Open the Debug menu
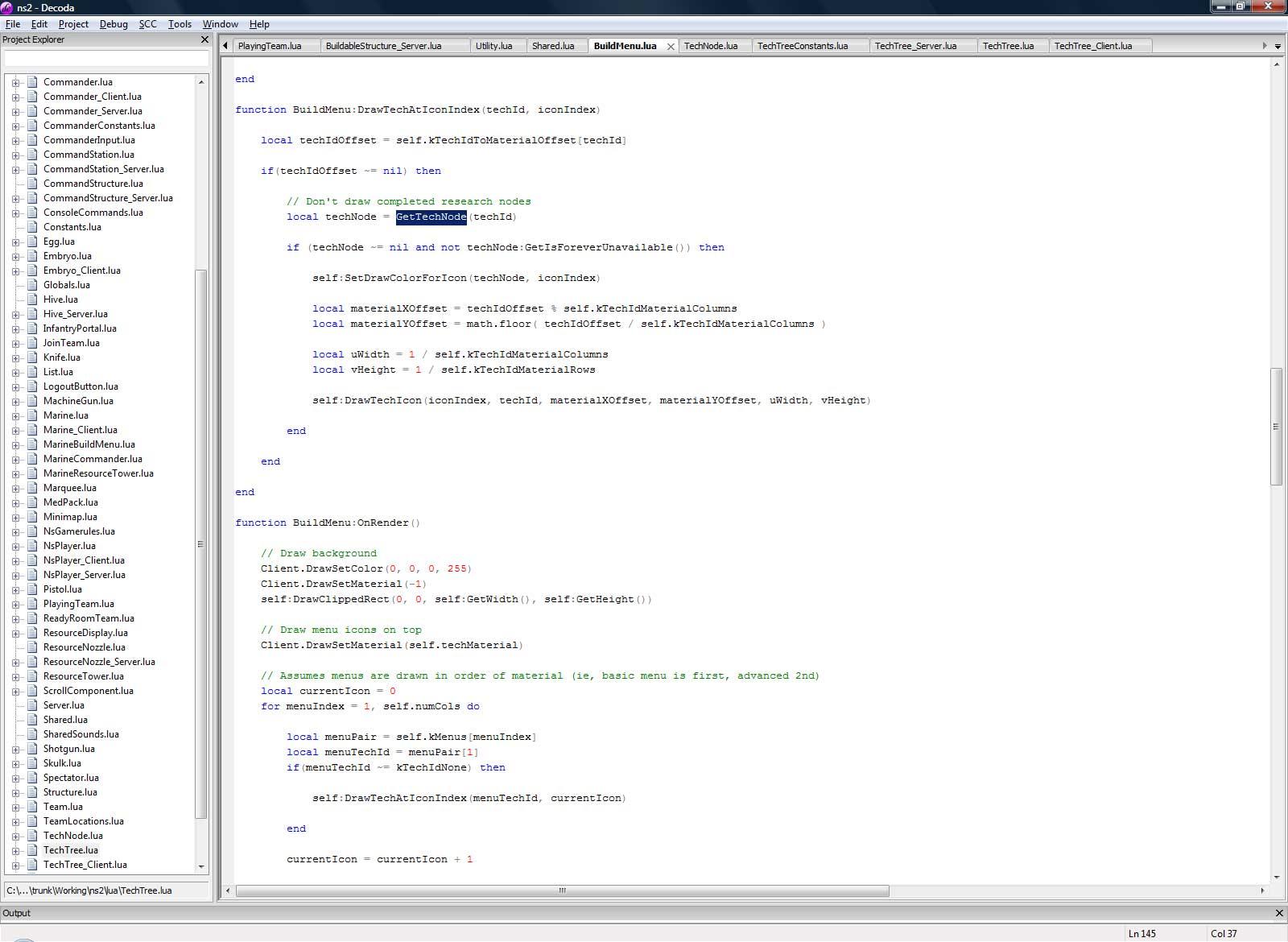1288x942 pixels. 114,24
